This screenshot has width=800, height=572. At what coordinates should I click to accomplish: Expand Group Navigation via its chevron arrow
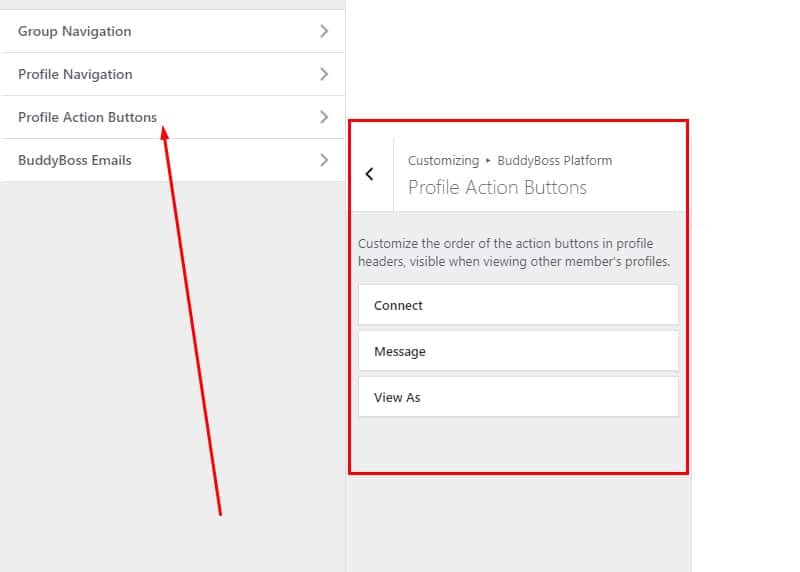(324, 31)
